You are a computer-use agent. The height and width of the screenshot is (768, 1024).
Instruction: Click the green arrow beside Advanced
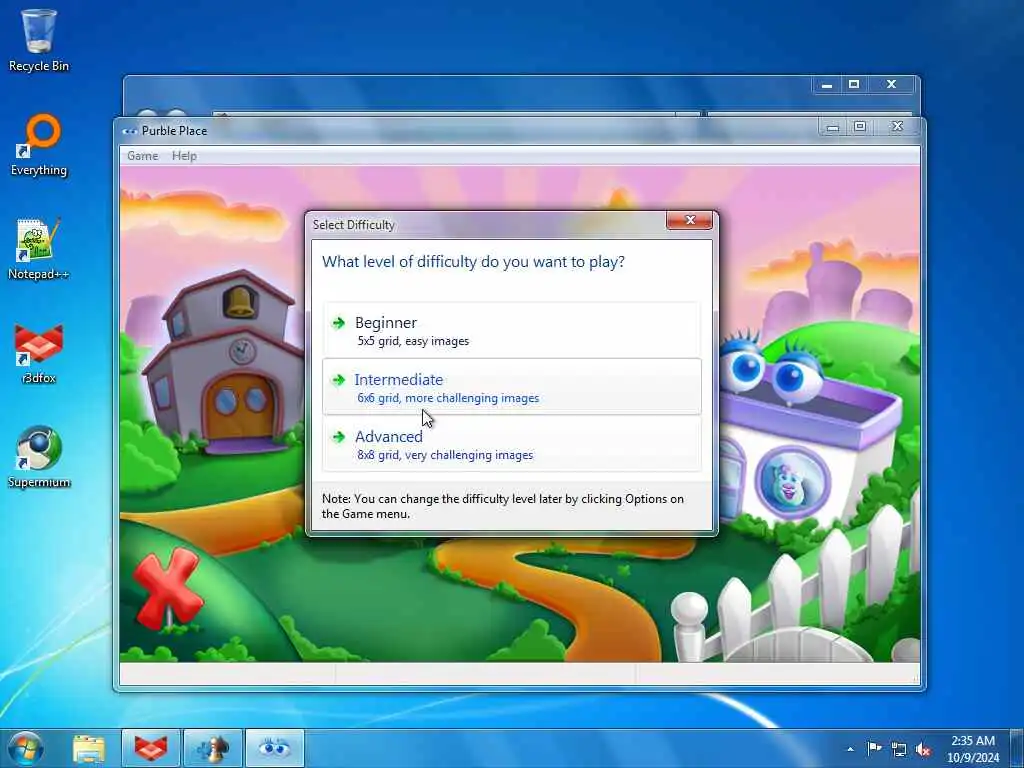338,437
